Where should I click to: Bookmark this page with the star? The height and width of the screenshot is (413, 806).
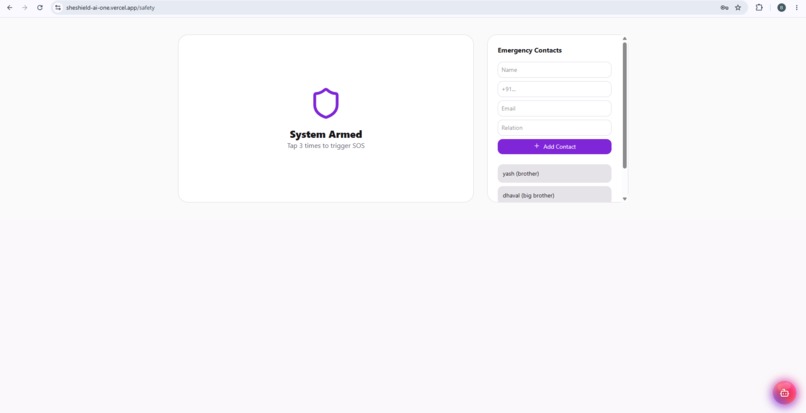(738, 8)
